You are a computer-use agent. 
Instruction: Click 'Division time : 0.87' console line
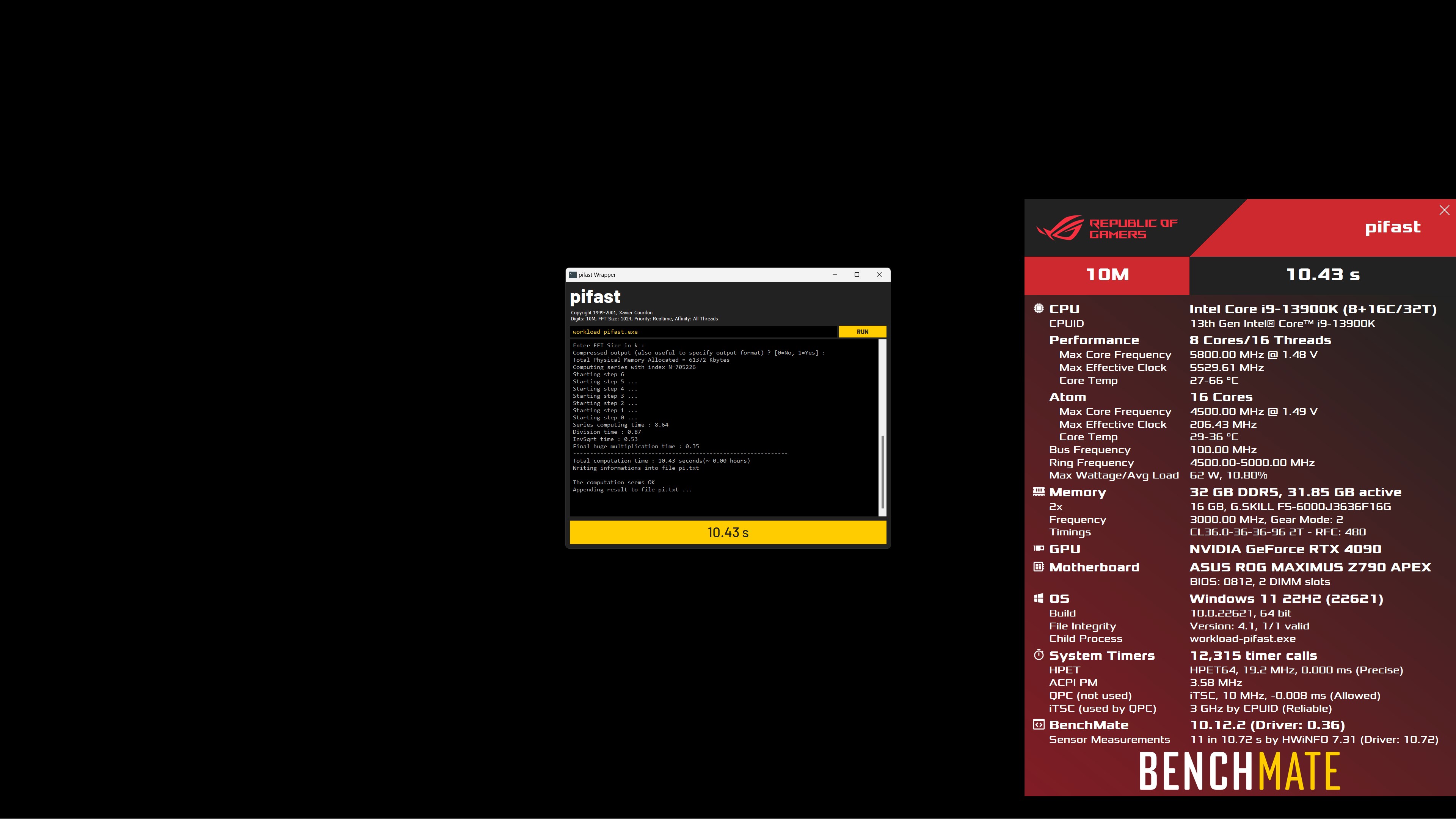point(607,432)
